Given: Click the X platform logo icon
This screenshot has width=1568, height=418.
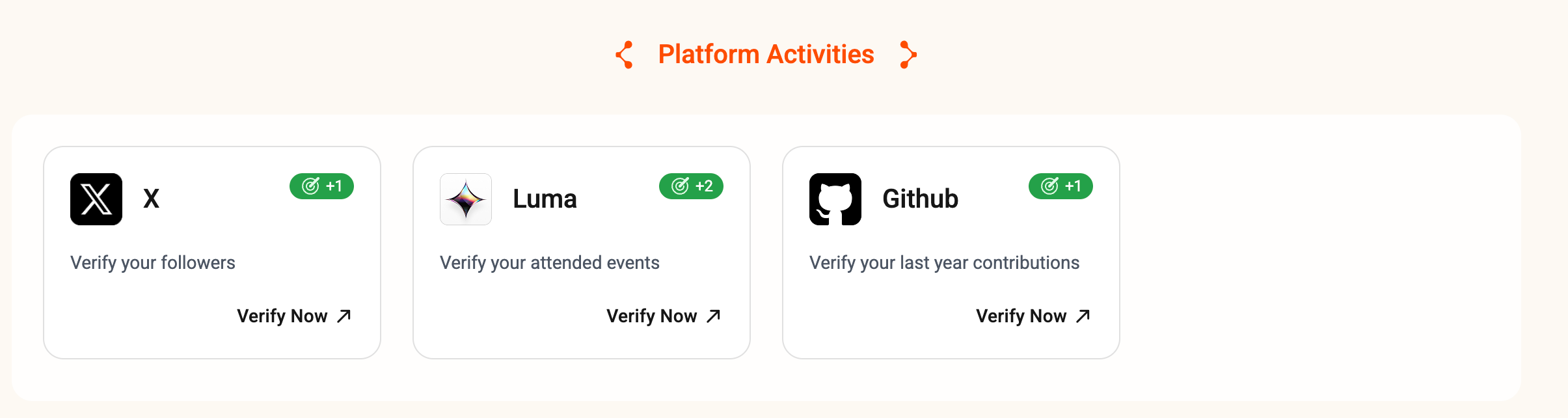Looking at the screenshot, I should (96, 199).
